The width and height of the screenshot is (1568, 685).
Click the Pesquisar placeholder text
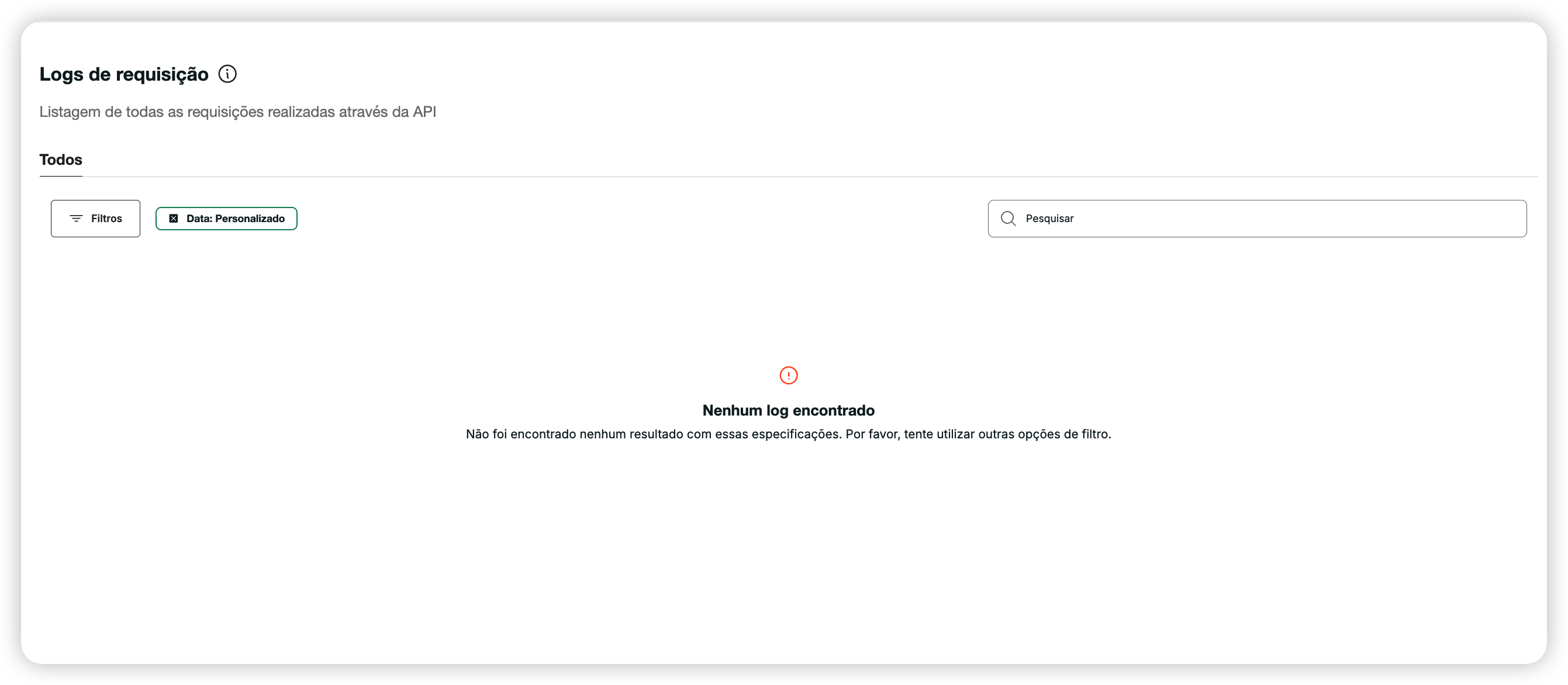[1049, 219]
